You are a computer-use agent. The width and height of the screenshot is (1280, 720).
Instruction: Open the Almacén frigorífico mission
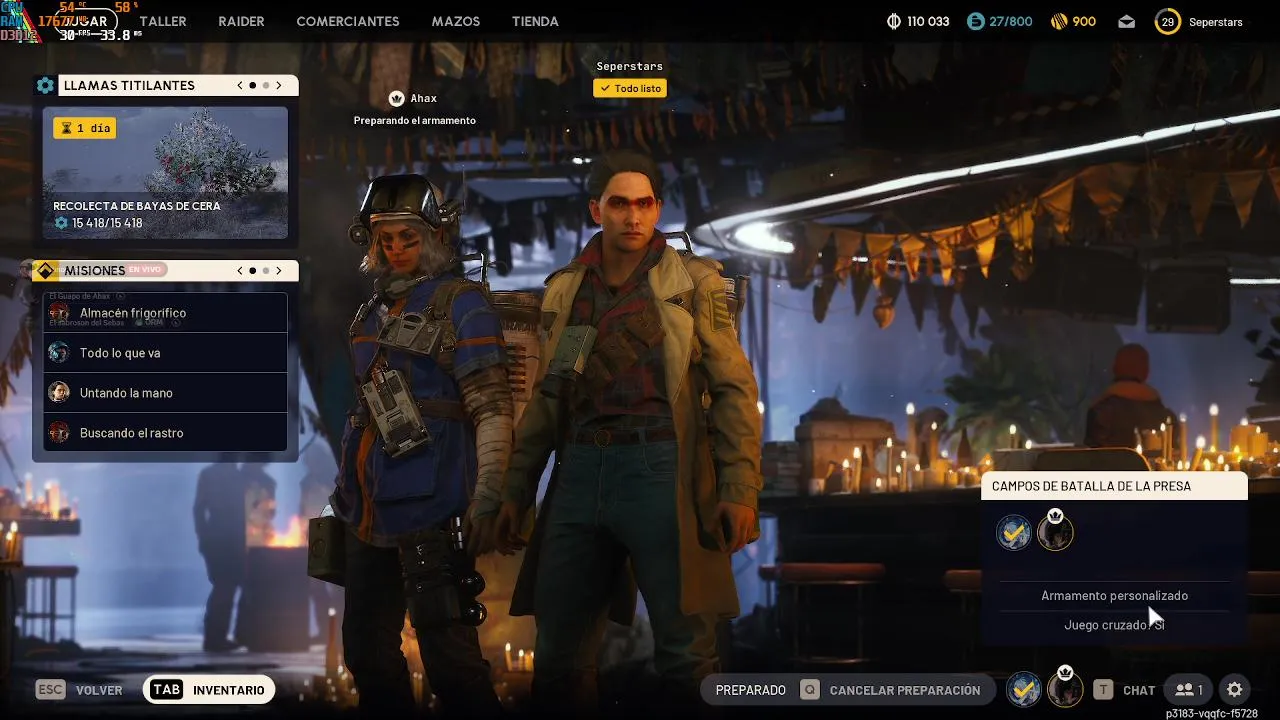point(165,313)
